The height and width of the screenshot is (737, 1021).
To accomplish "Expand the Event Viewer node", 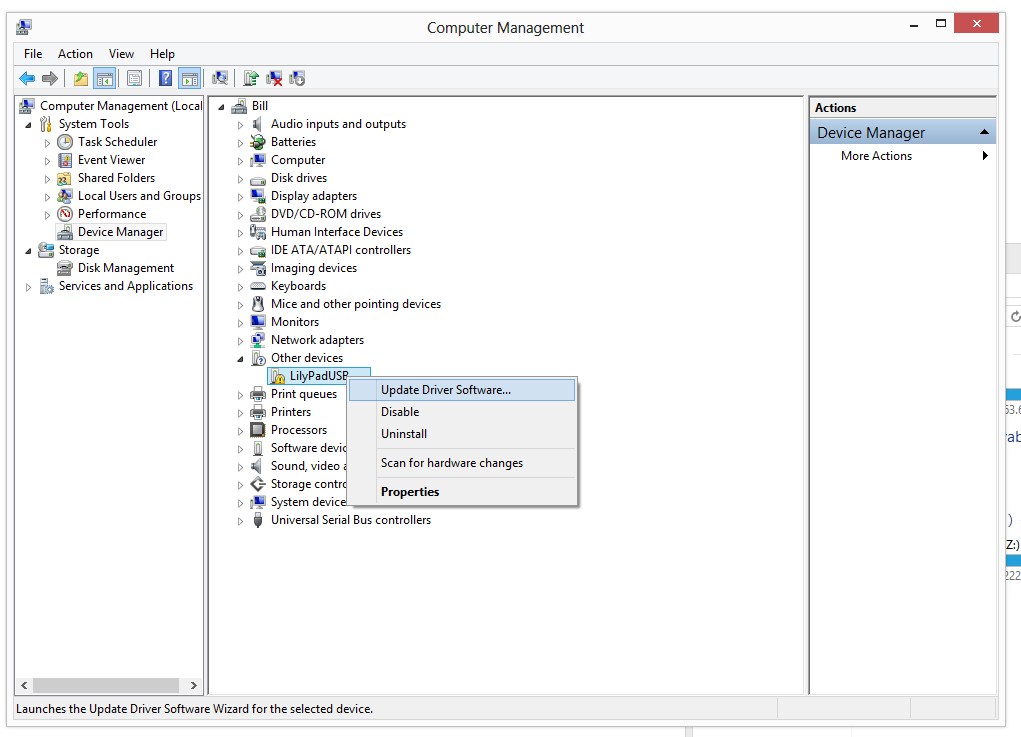I will coord(47,161).
